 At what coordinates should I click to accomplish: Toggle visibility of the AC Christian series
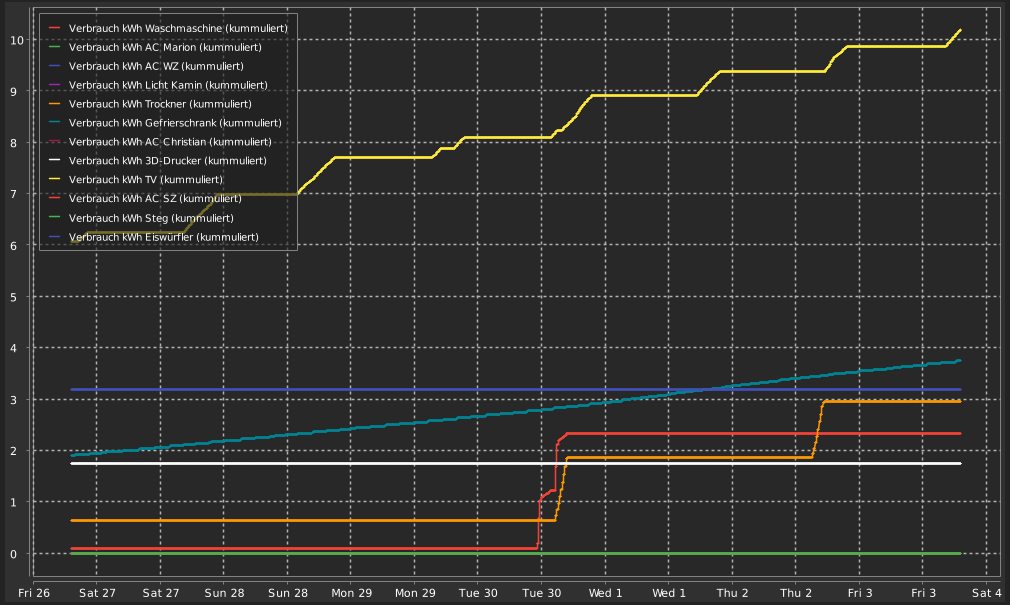coord(55,142)
